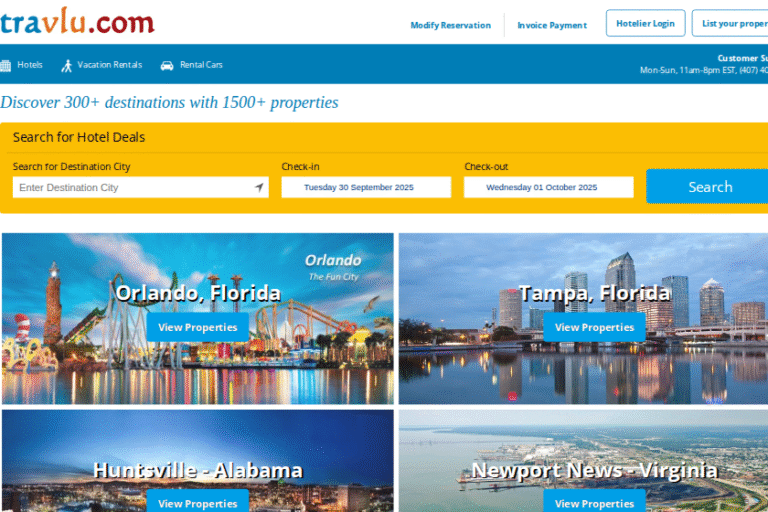
Task: Open the Rental Cars menu item
Action: pos(201,65)
